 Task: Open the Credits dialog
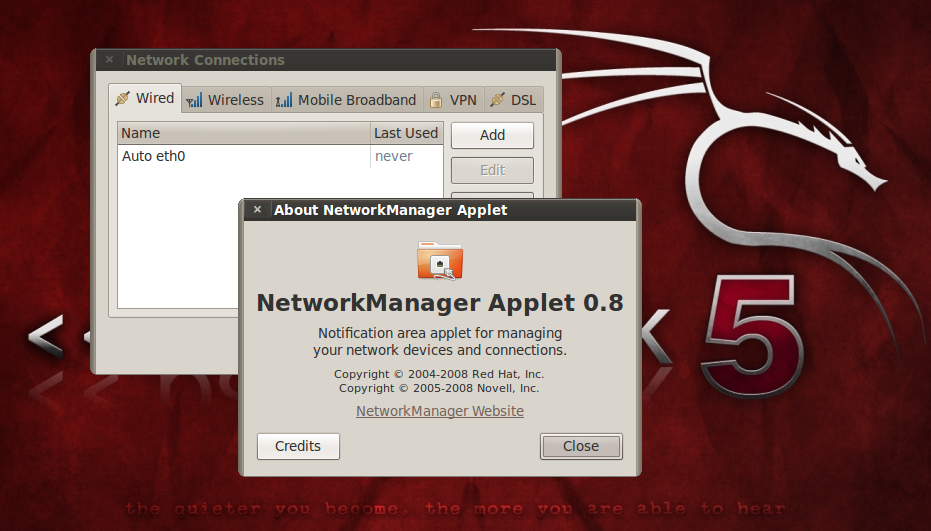pos(298,446)
